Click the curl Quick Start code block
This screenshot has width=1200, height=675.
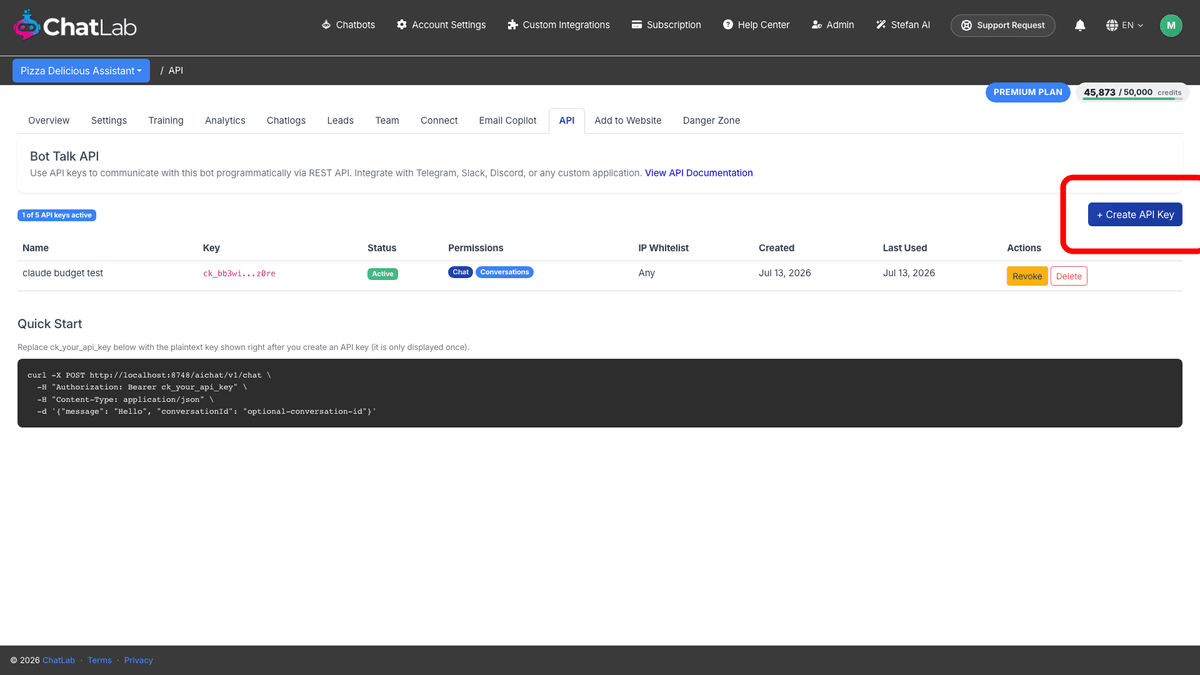600,393
